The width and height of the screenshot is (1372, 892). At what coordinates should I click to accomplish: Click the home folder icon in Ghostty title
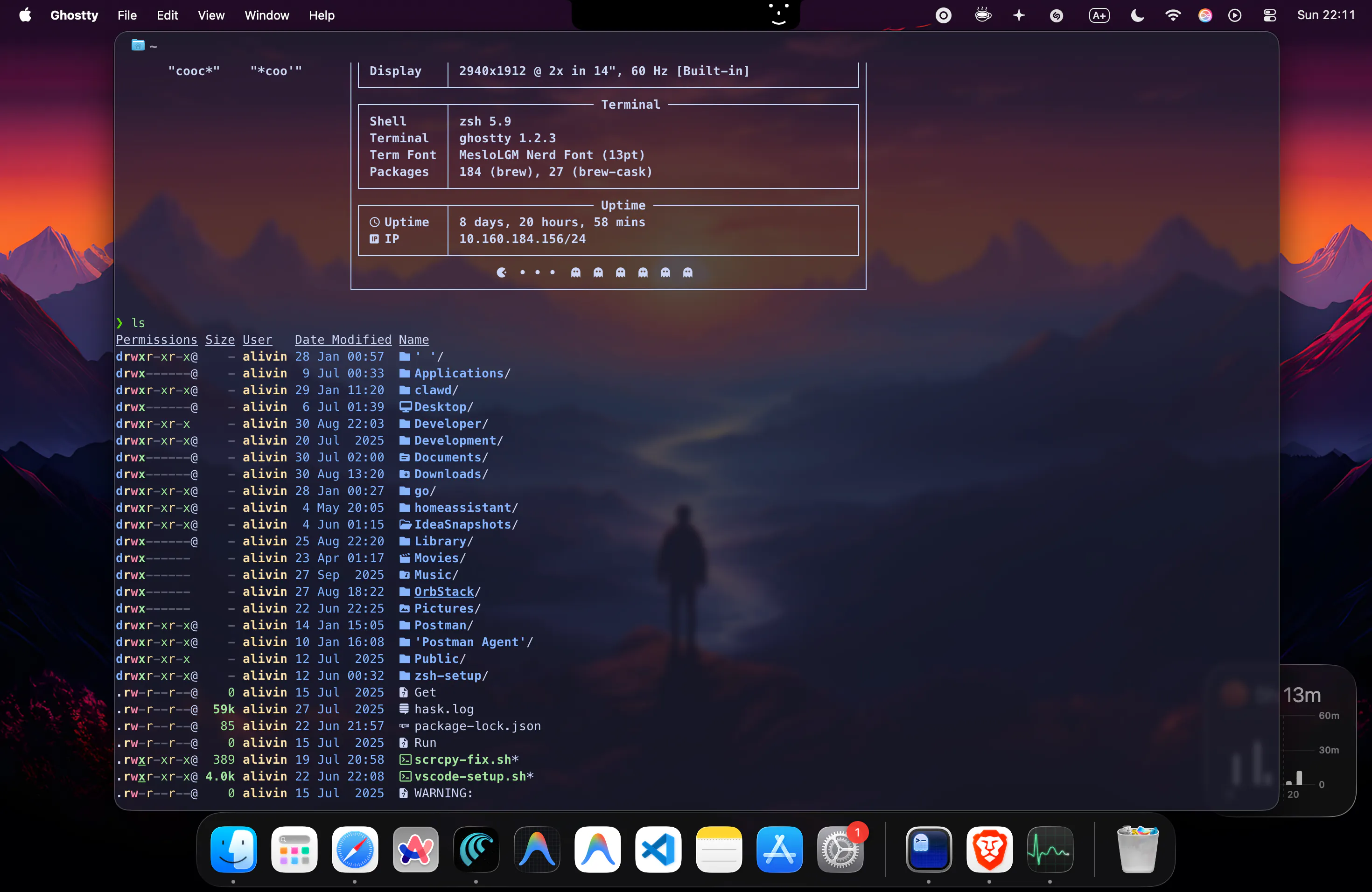[x=138, y=45]
